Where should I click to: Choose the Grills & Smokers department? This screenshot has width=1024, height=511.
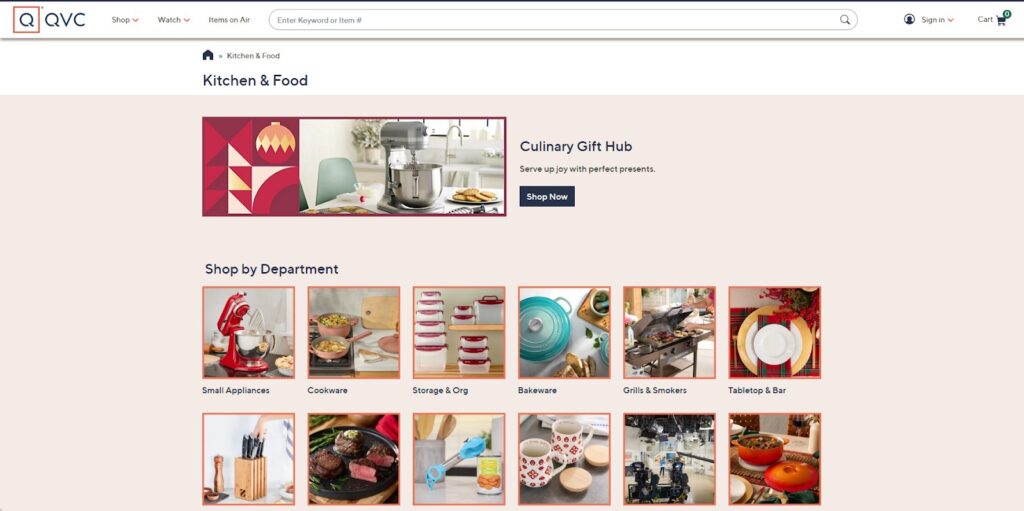pyautogui.click(x=669, y=333)
